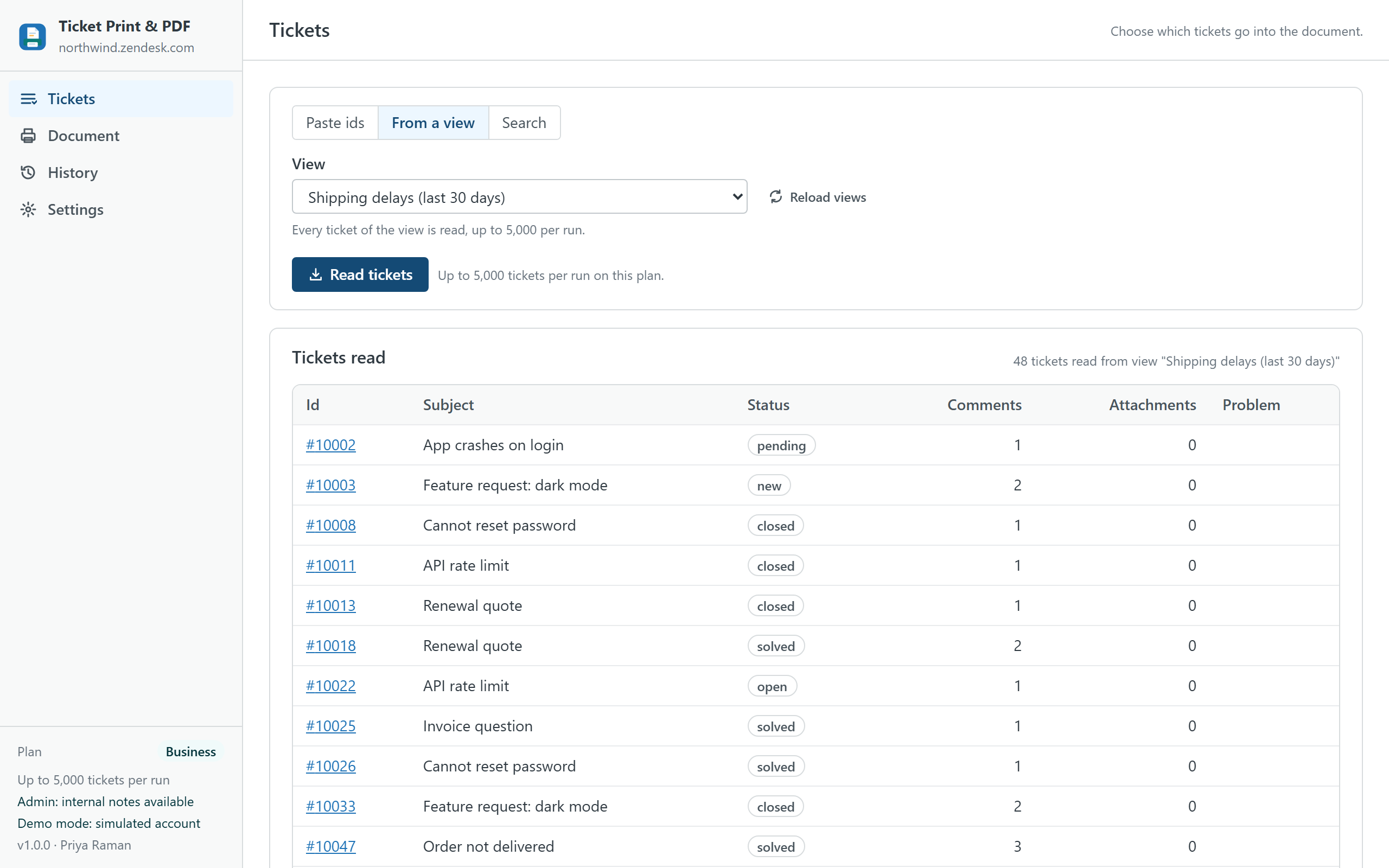Open the Tickets navigation item
The image size is (1389, 868).
point(121,99)
